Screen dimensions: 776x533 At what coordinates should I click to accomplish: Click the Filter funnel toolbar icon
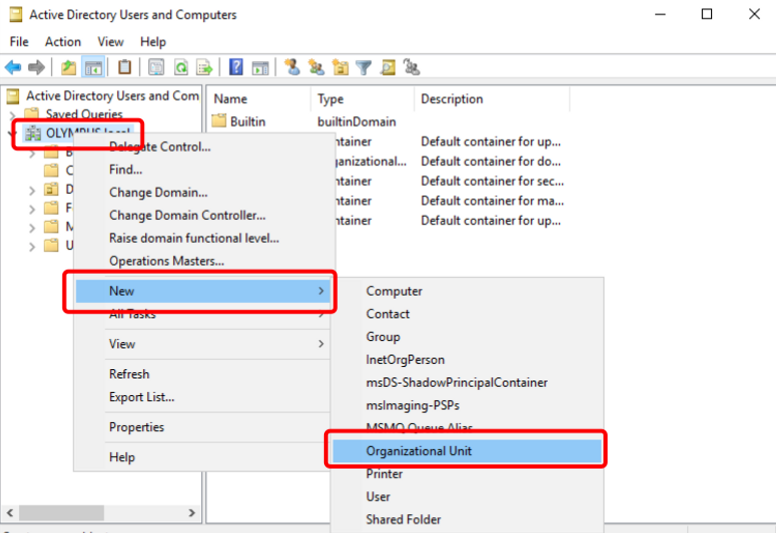click(364, 68)
